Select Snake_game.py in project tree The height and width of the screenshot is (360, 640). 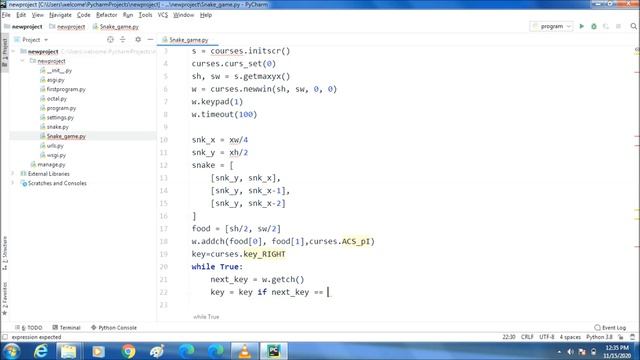click(x=66, y=136)
